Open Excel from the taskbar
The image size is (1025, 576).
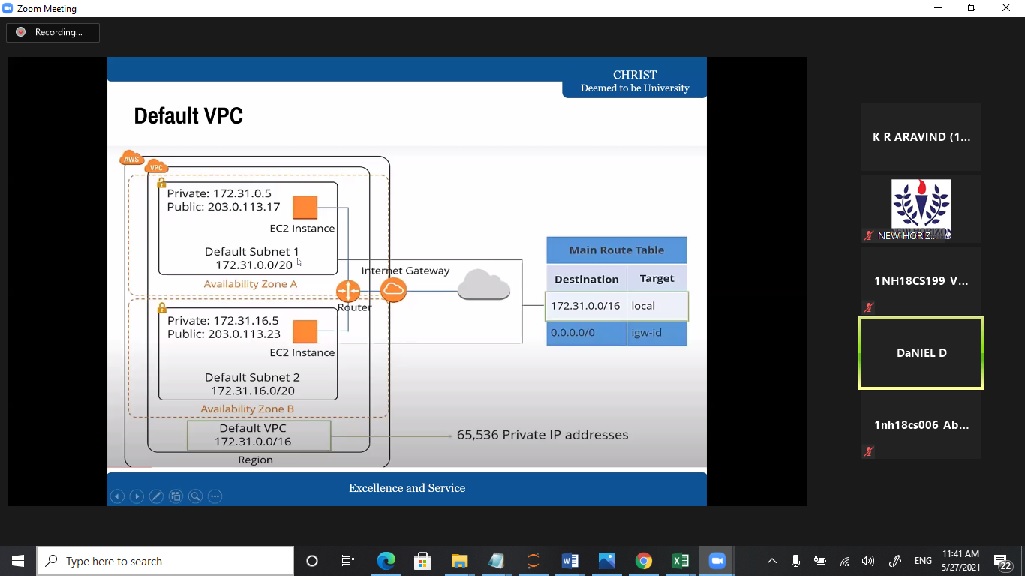point(680,561)
